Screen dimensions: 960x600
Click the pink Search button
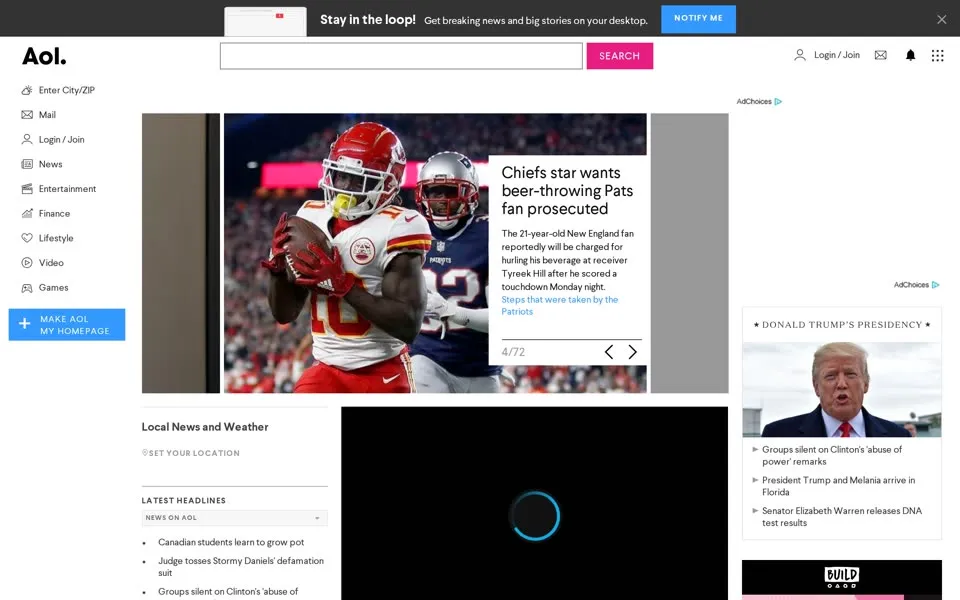point(620,56)
